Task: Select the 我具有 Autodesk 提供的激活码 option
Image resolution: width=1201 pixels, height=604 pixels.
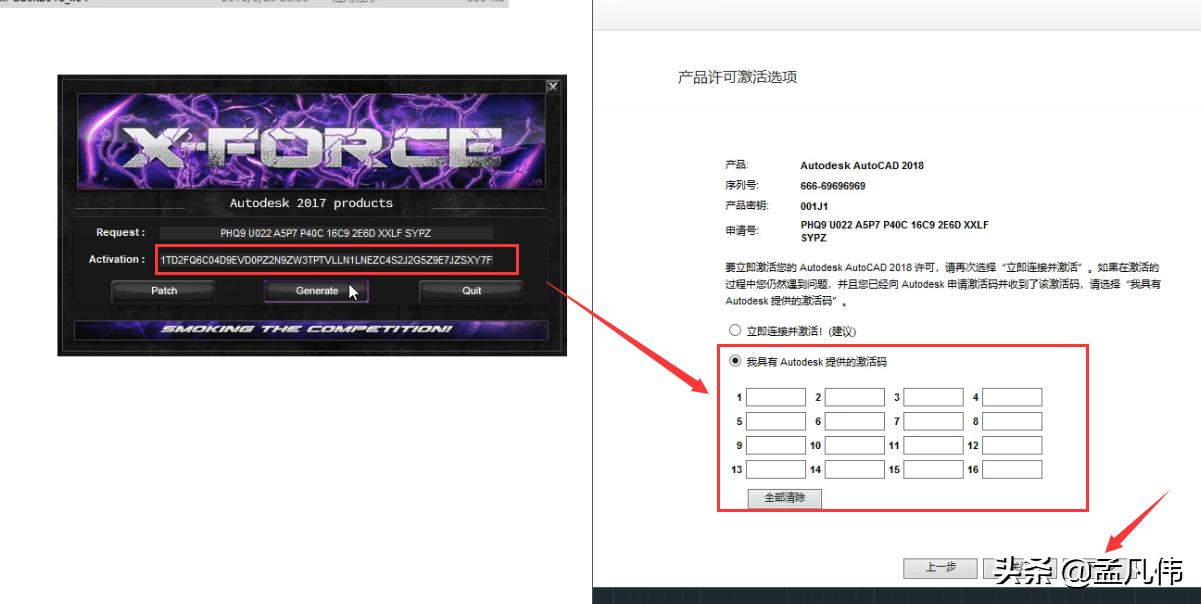Action: (x=737, y=362)
